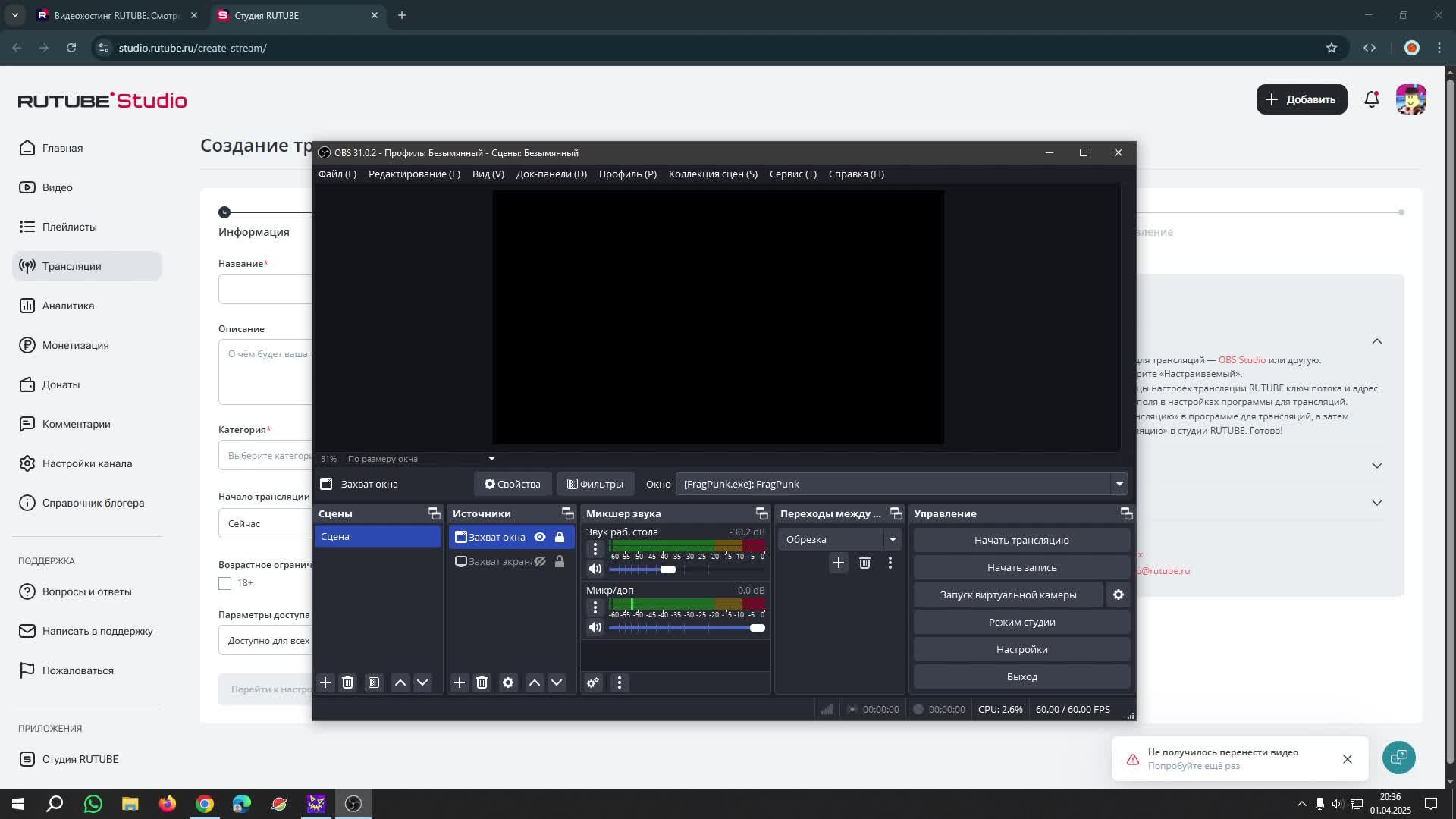The height and width of the screenshot is (819, 1456).
Task: Click Начать трансляцию button
Action: click(1021, 540)
